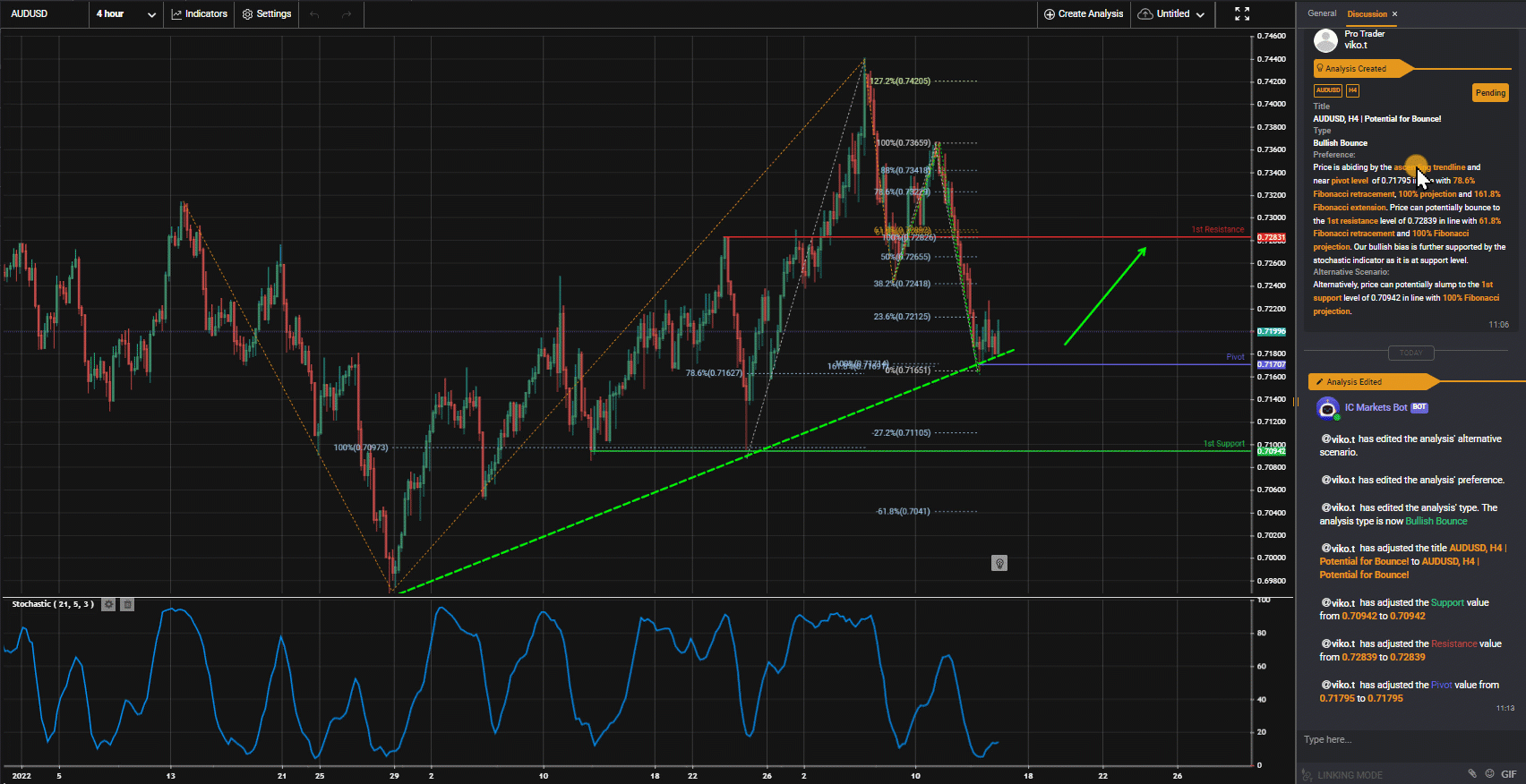
Task: Click the 1st Support price label 0.70942
Action: click(x=1271, y=451)
